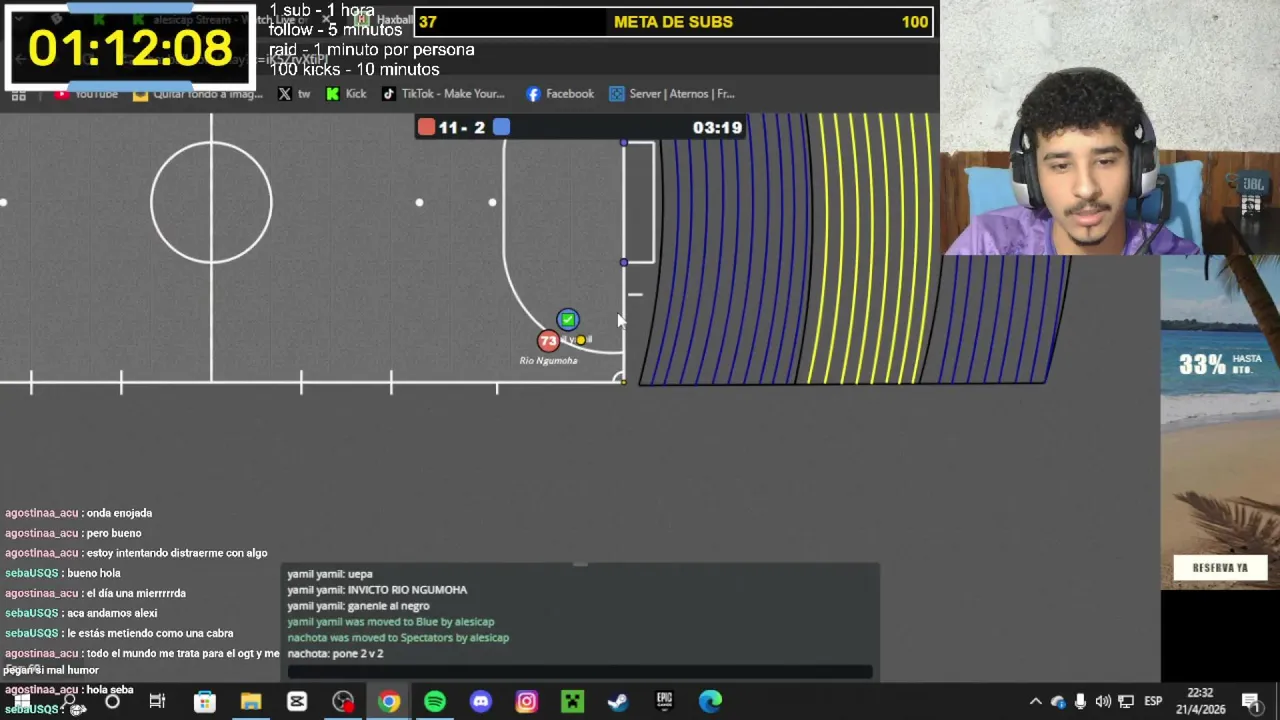Image resolution: width=1280 pixels, height=720 pixels.
Task: Click chat line 'nachota: pone 2 v 2'
Action: [x=335, y=654]
